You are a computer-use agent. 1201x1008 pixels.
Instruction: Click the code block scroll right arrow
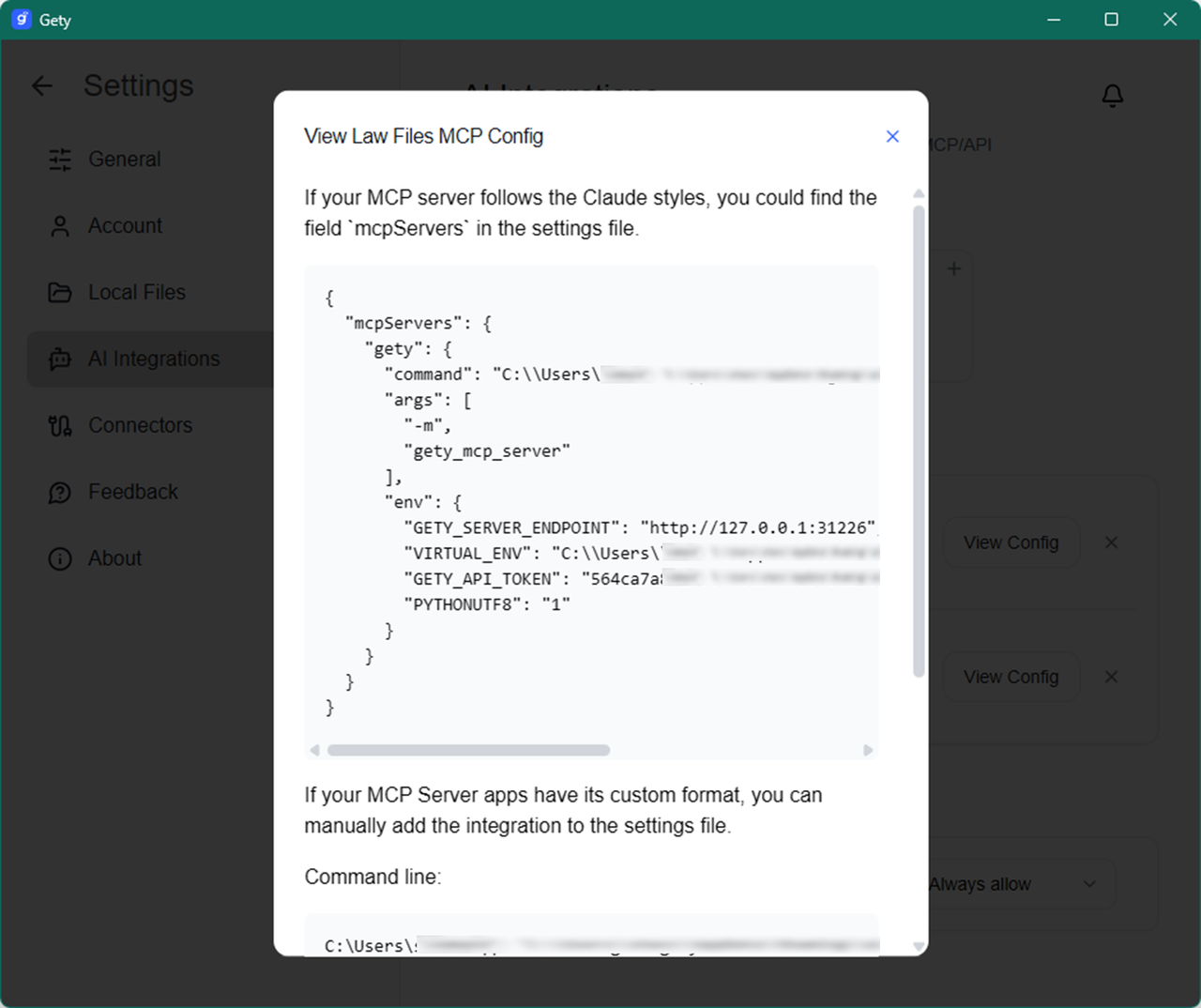tap(868, 750)
